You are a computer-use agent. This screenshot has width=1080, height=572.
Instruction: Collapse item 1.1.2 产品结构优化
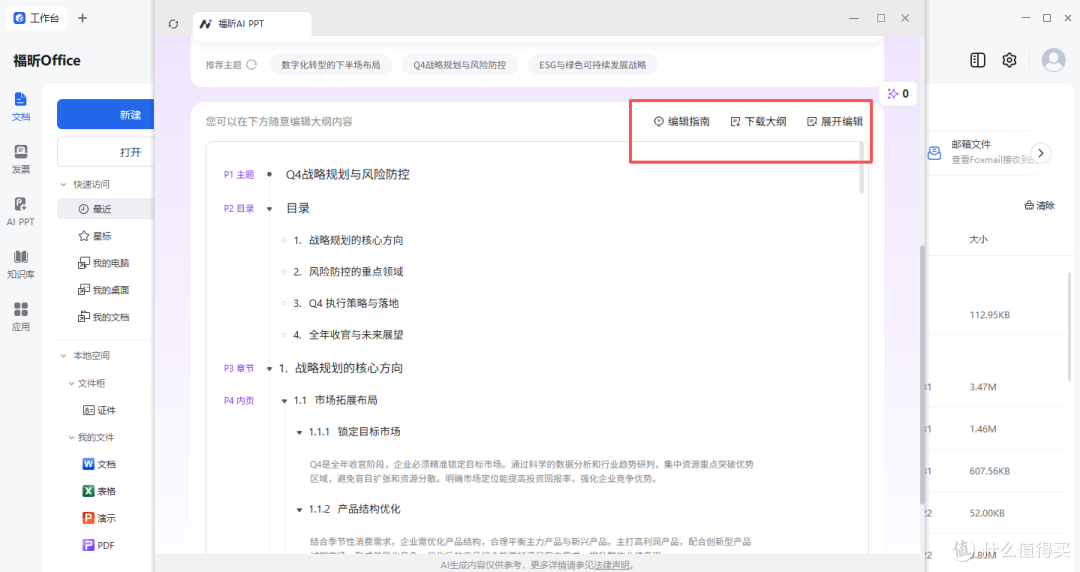pyautogui.click(x=299, y=509)
